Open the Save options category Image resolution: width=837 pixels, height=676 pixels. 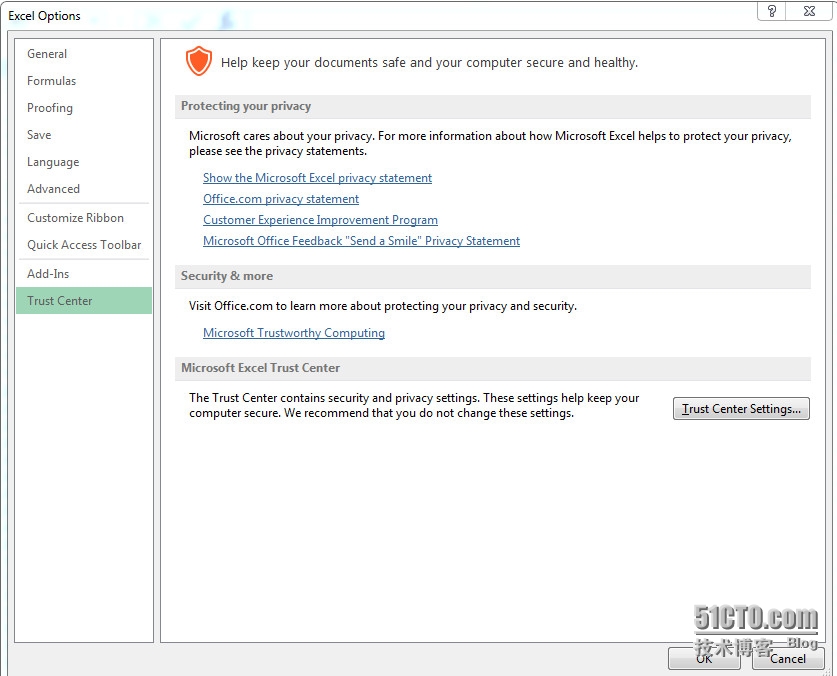coord(84,135)
